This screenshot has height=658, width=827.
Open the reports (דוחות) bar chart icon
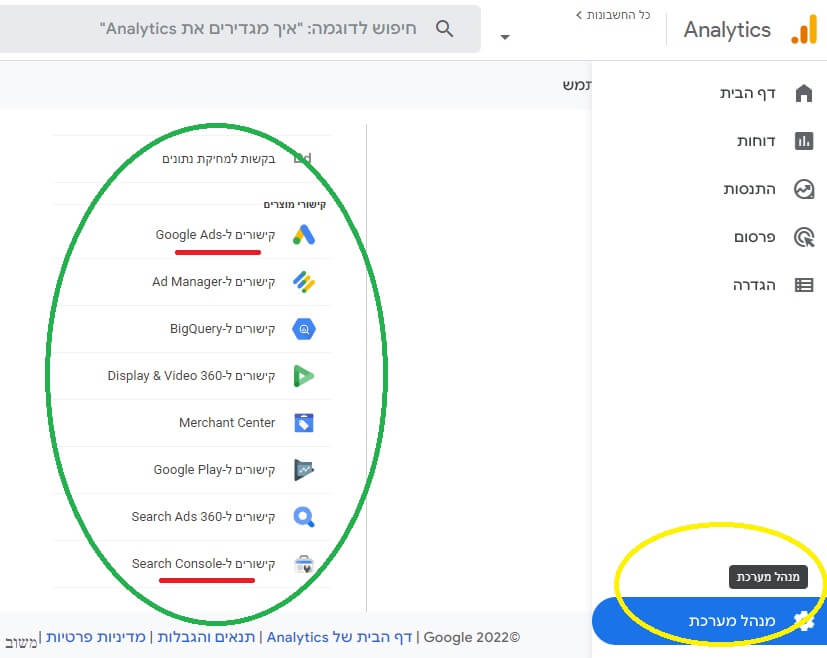point(804,141)
